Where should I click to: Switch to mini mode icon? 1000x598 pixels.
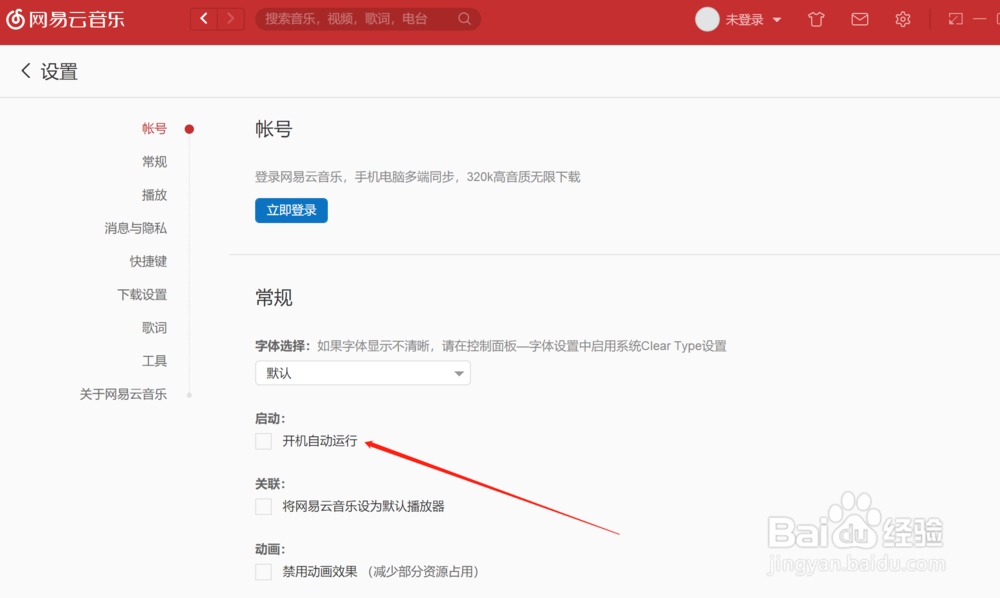click(x=955, y=19)
